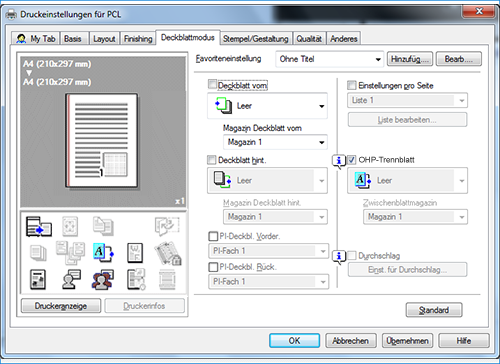This screenshot has height=364, width=500.
Task: Open the PI-Fach 1 dropdown under PI-Deckbl. Rück.
Action: [x=269, y=282]
